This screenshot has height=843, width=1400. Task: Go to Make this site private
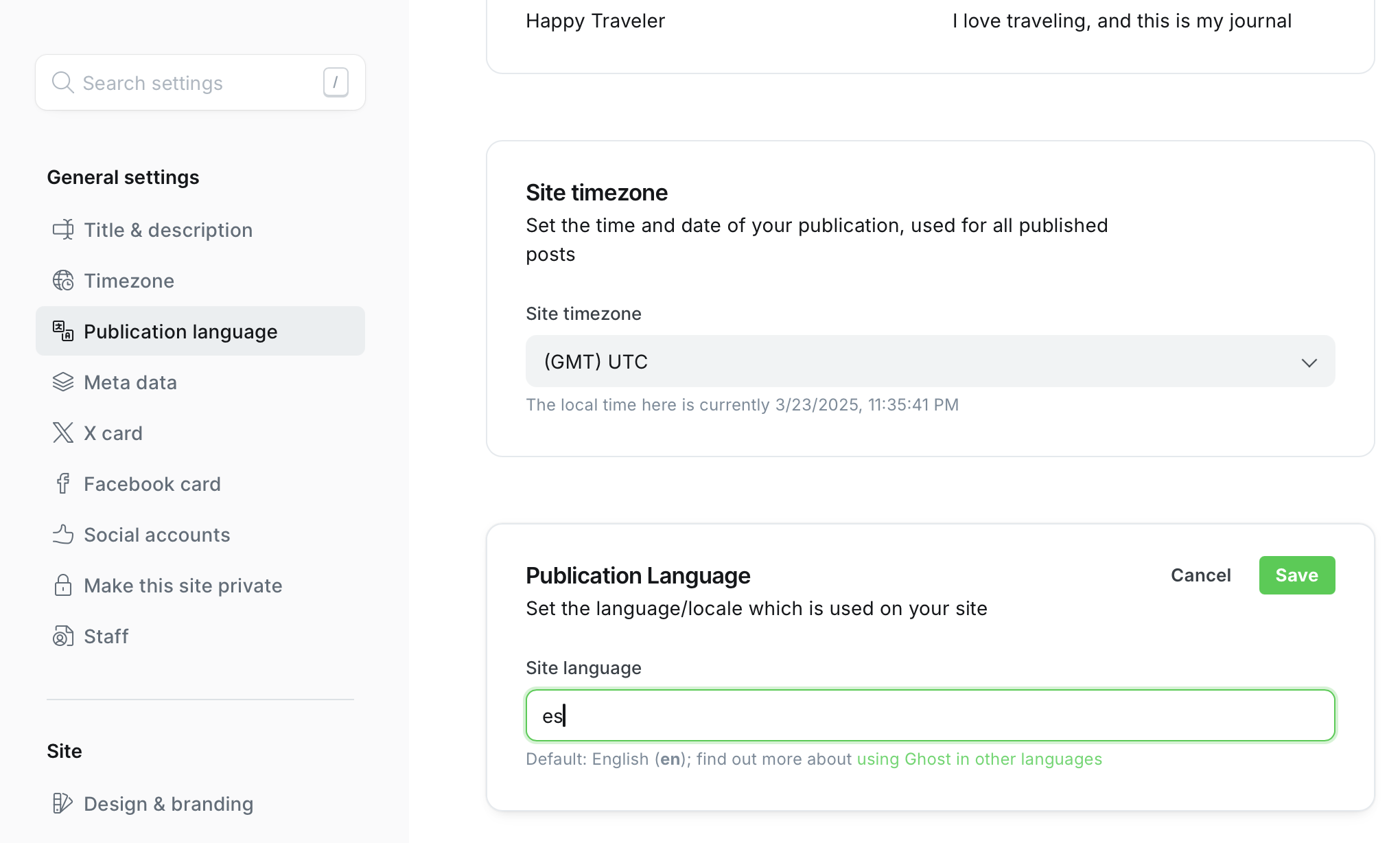(183, 586)
